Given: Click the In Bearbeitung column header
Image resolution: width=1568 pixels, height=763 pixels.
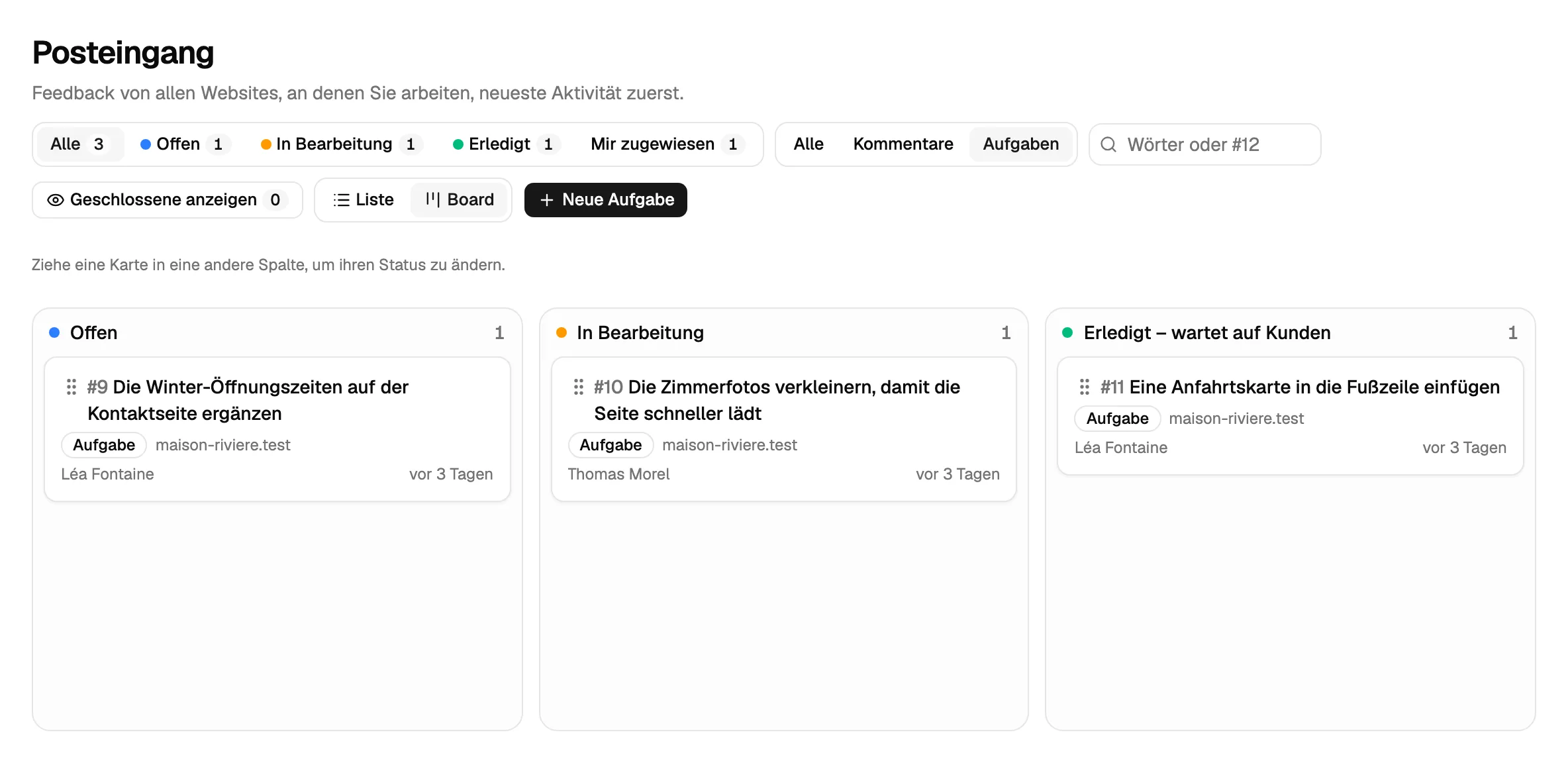Looking at the screenshot, I should 640,332.
